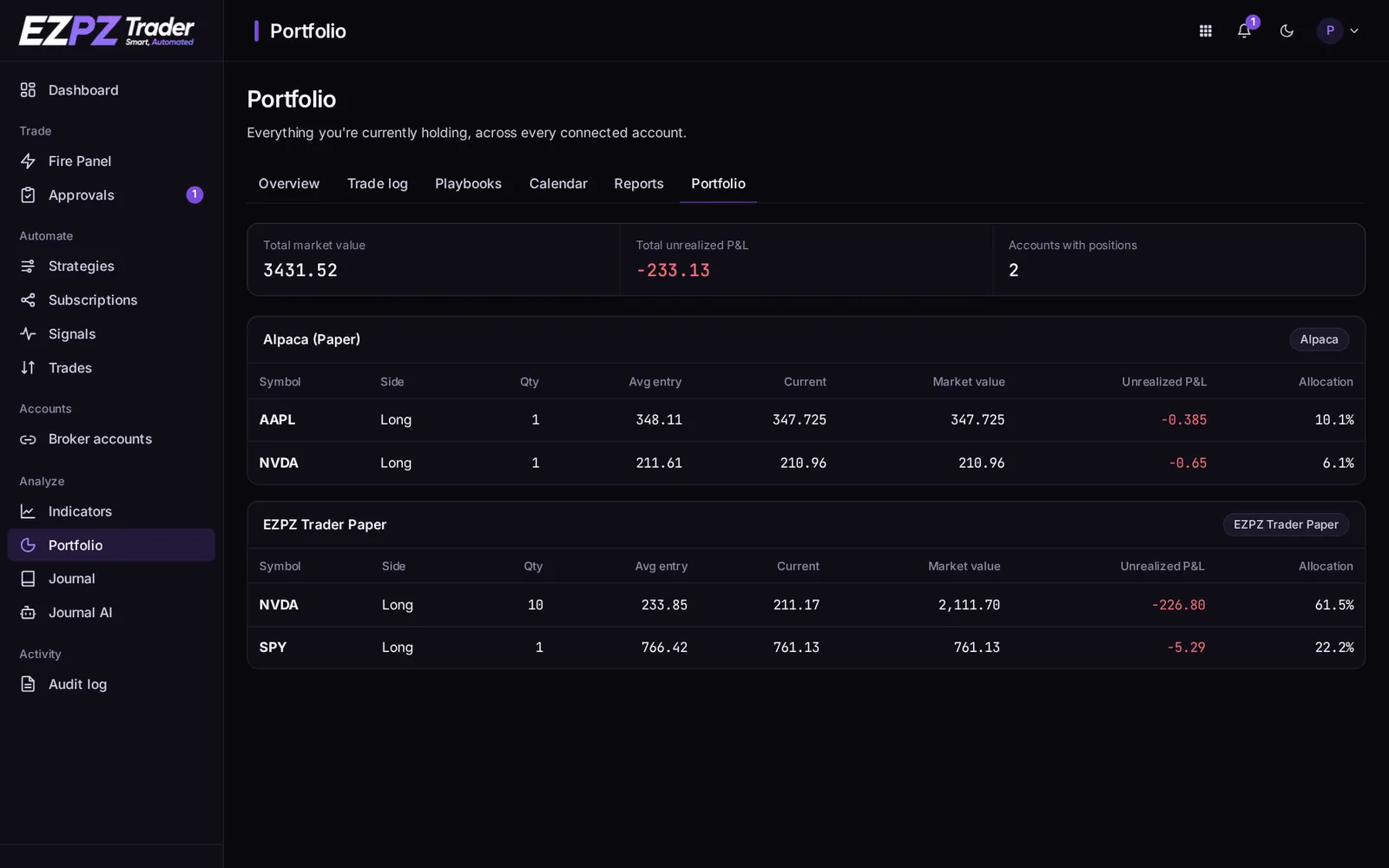Click the Trades arrows icon
1389x868 pixels.
tap(28, 368)
